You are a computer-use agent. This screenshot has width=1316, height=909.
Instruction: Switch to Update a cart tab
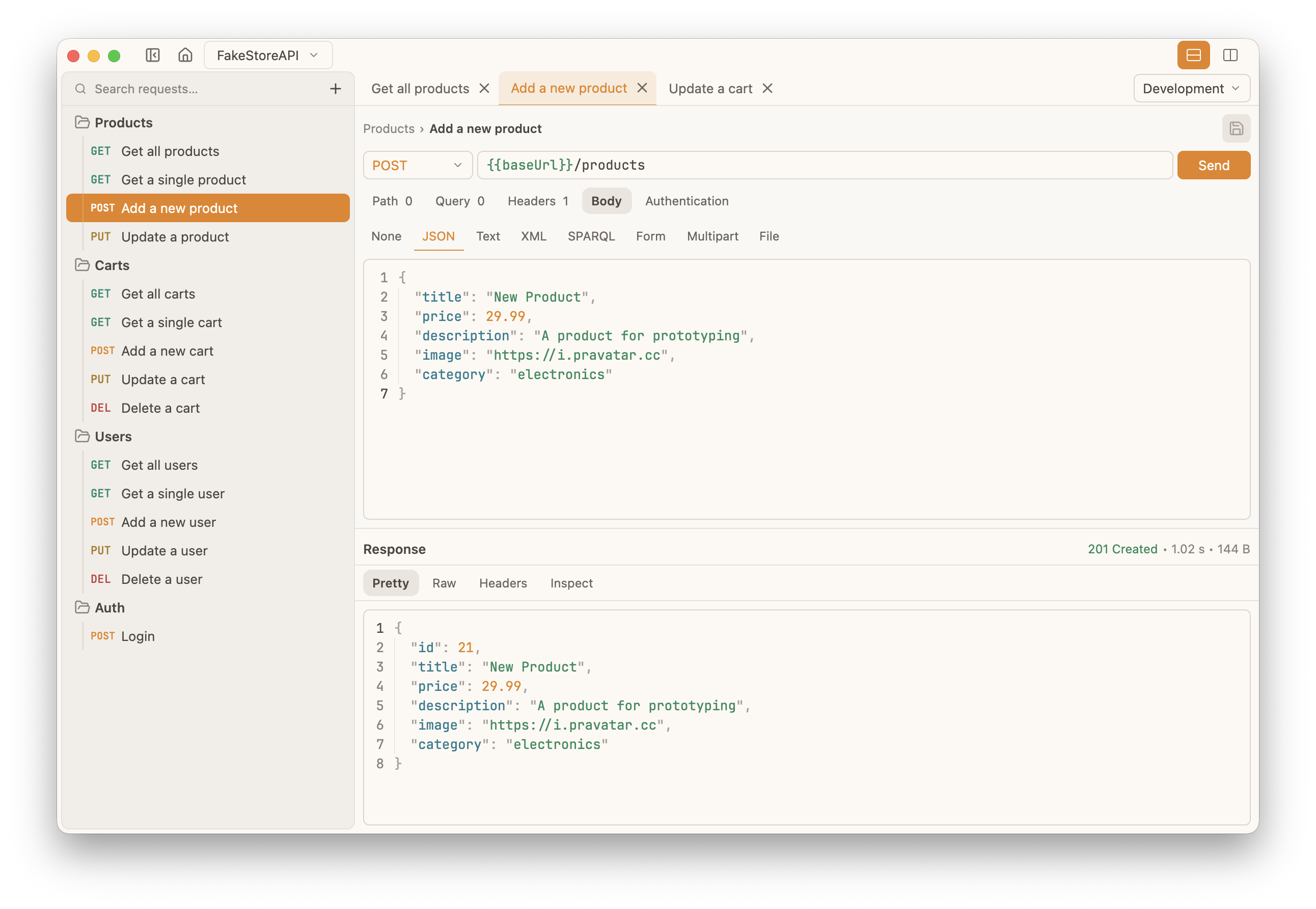[710, 88]
